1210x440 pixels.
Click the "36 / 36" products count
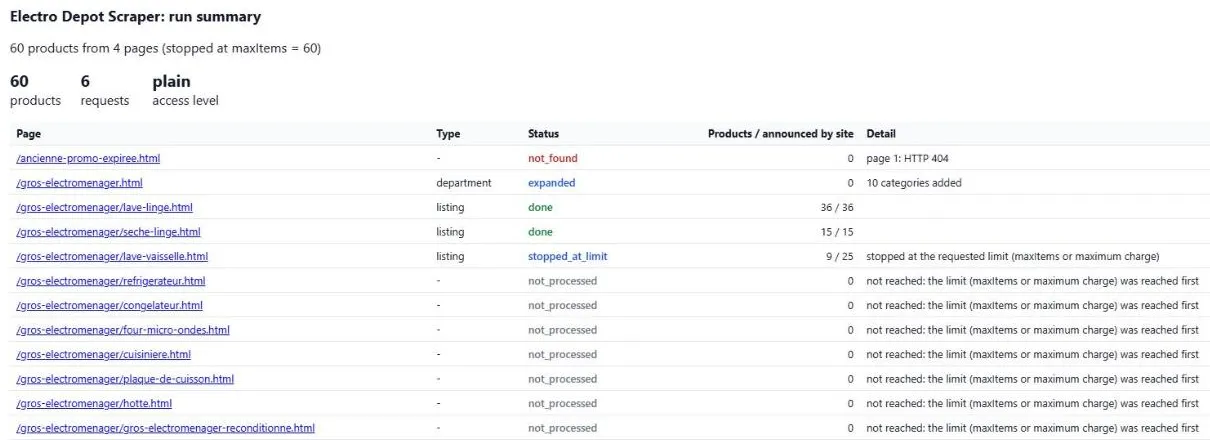[x=837, y=207]
